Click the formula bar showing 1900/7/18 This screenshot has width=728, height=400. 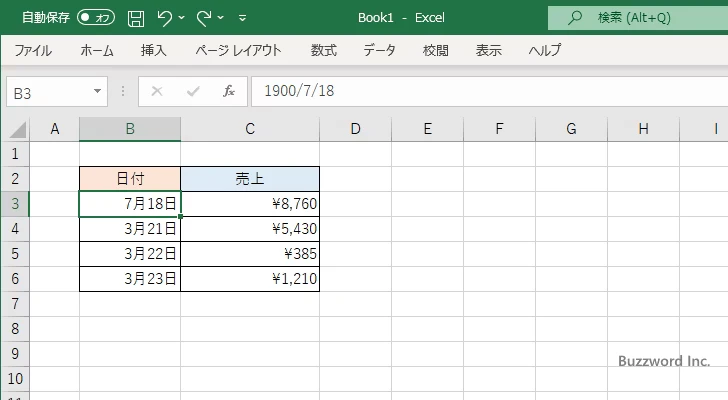click(x=489, y=91)
